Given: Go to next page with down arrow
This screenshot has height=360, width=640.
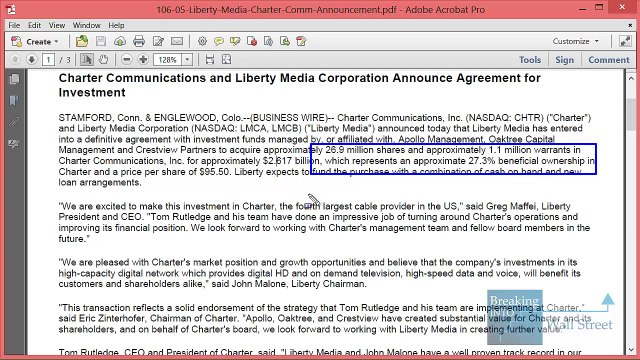Looking at the screenshot, I should tap(31, 60).
